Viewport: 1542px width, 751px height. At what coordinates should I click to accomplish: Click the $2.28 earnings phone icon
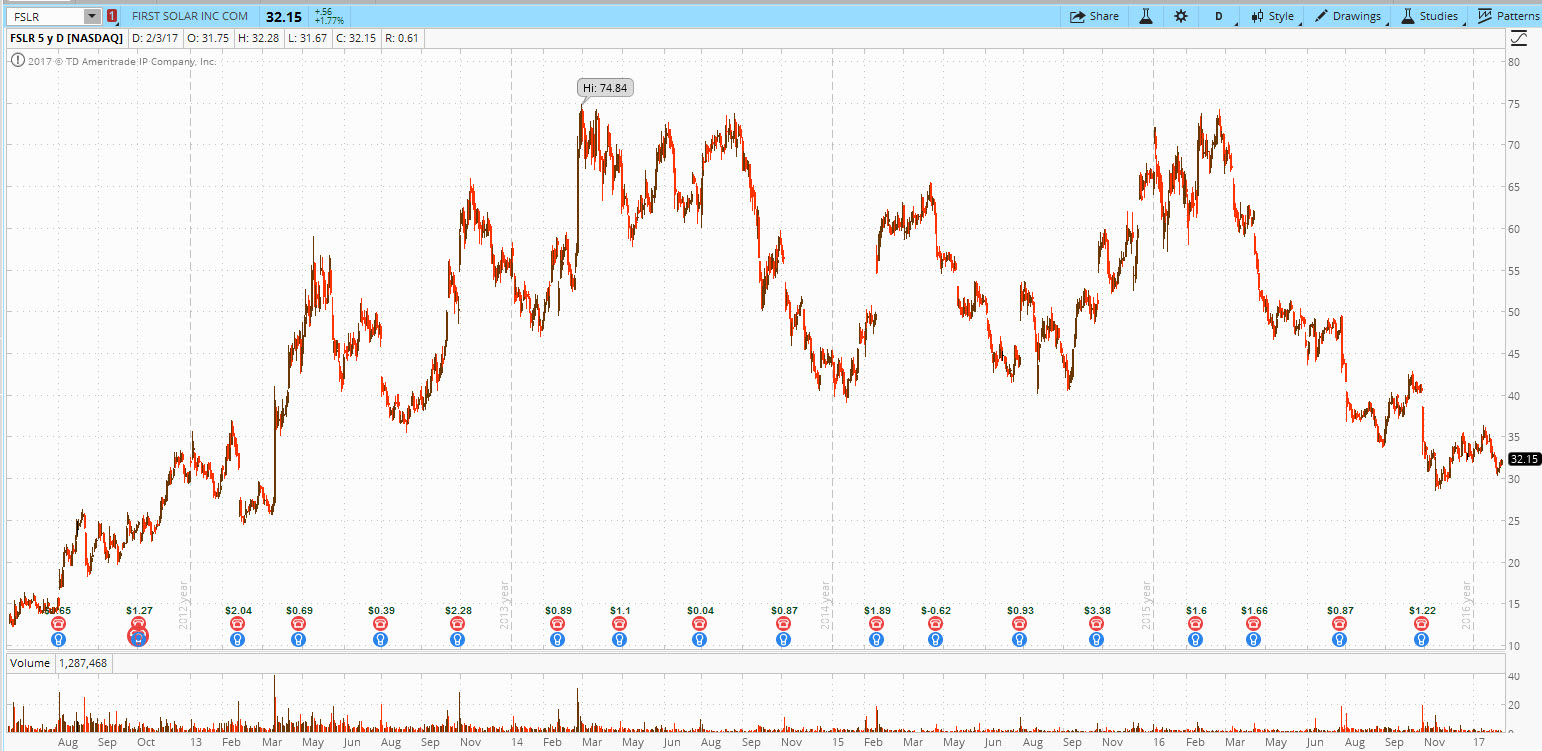point(458,624)
